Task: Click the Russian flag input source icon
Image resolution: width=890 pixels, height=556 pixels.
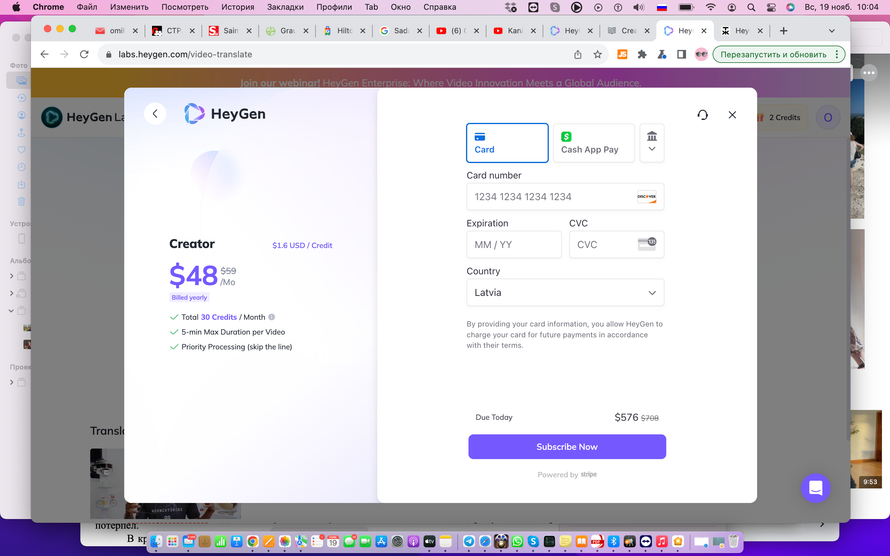Action: click(x=662, y=7)
